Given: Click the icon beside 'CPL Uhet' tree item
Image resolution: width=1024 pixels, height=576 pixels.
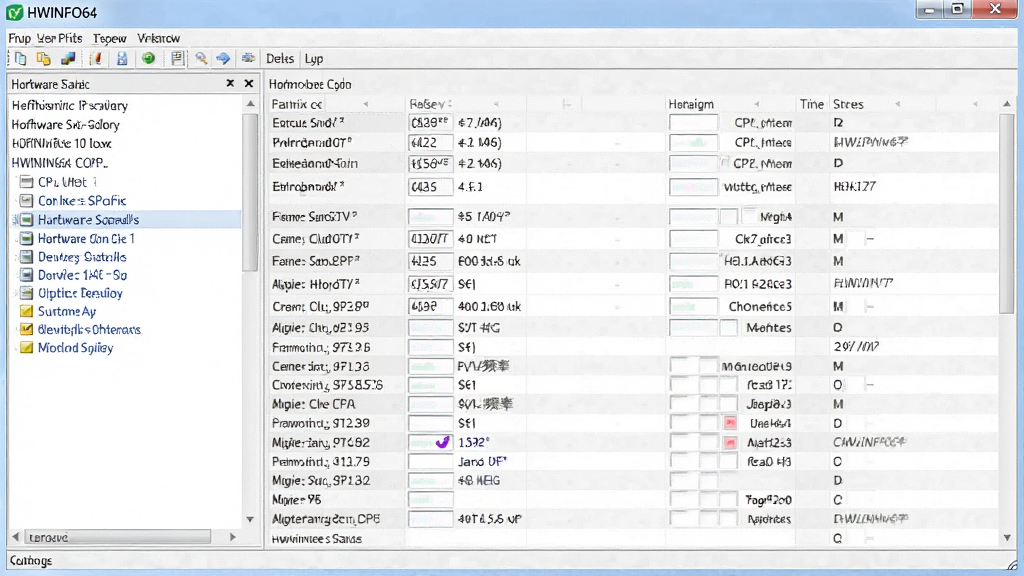Looking at the screenshot, I should coord(26,182).
